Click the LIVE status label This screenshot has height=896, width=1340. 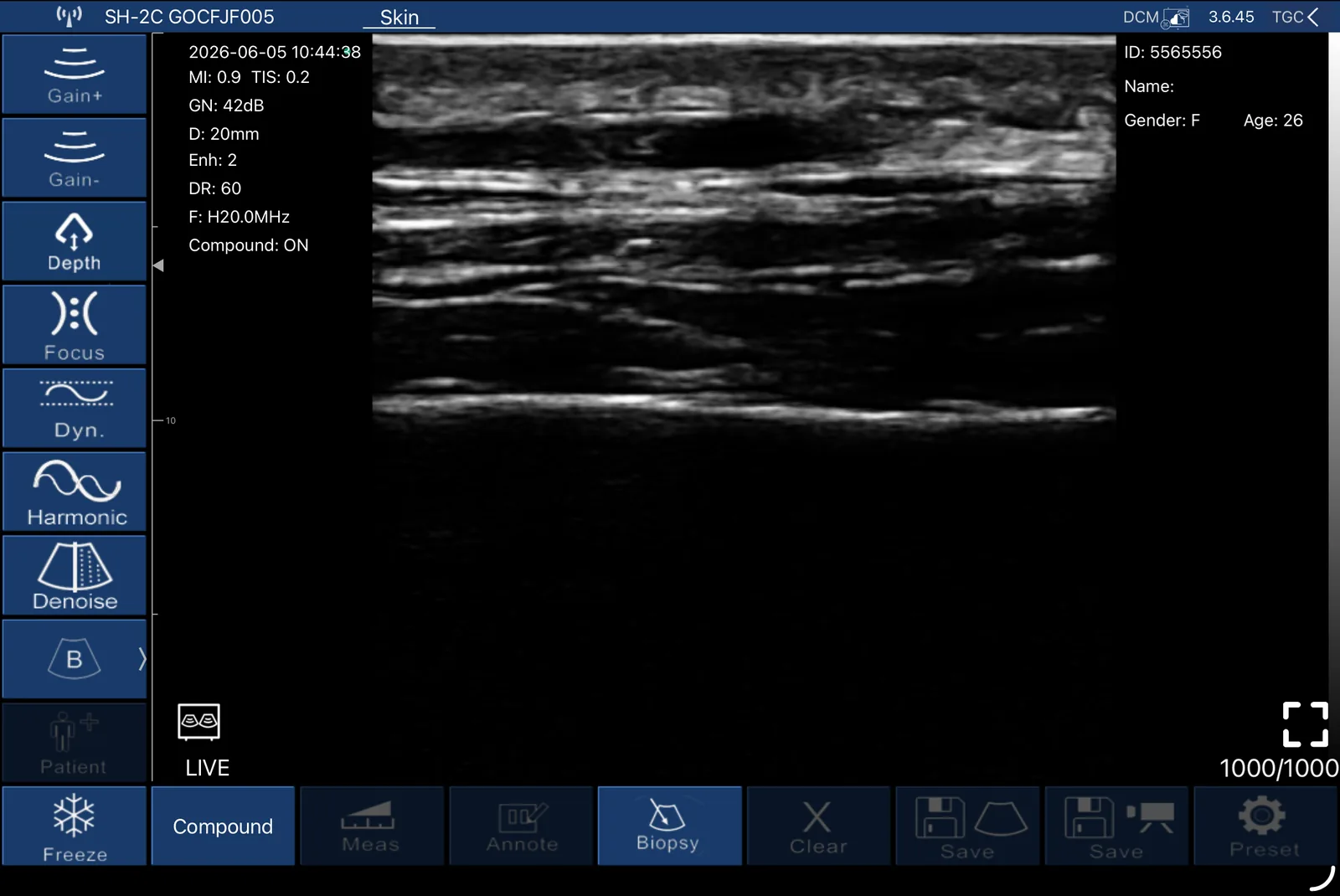207,768
